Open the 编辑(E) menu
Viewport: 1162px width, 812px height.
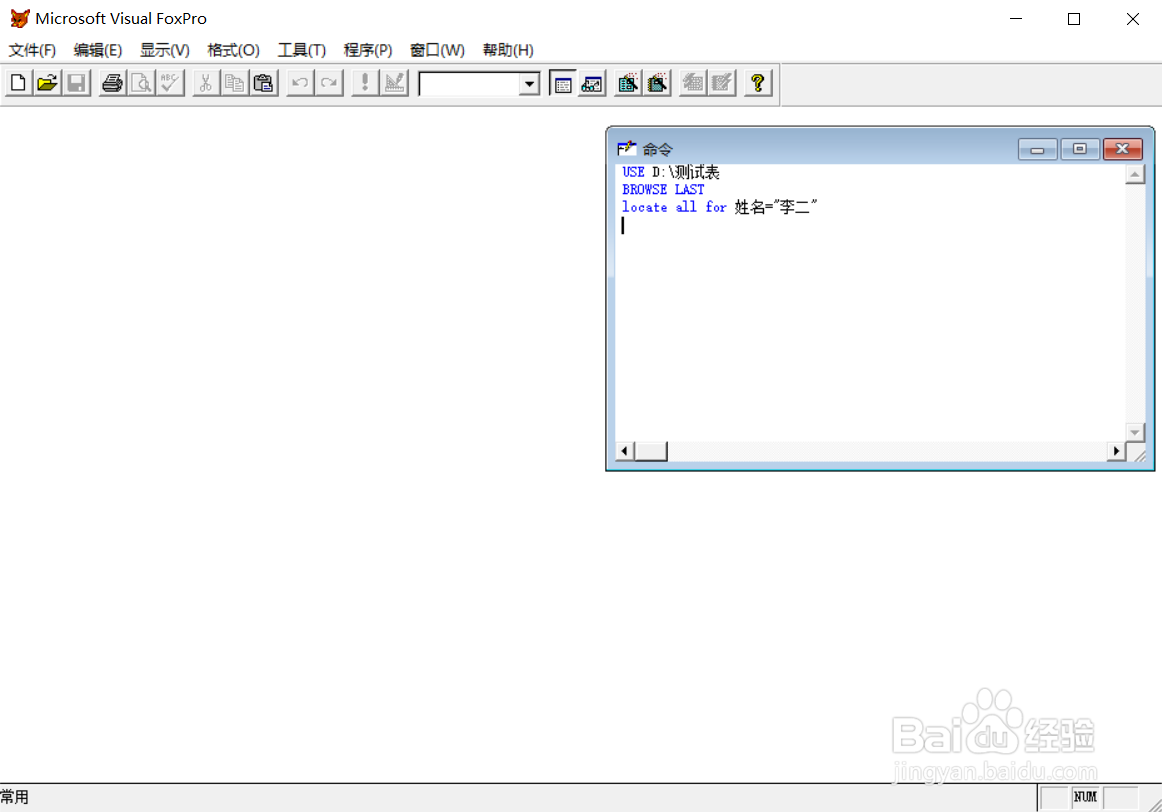click(x=98, y=50)
